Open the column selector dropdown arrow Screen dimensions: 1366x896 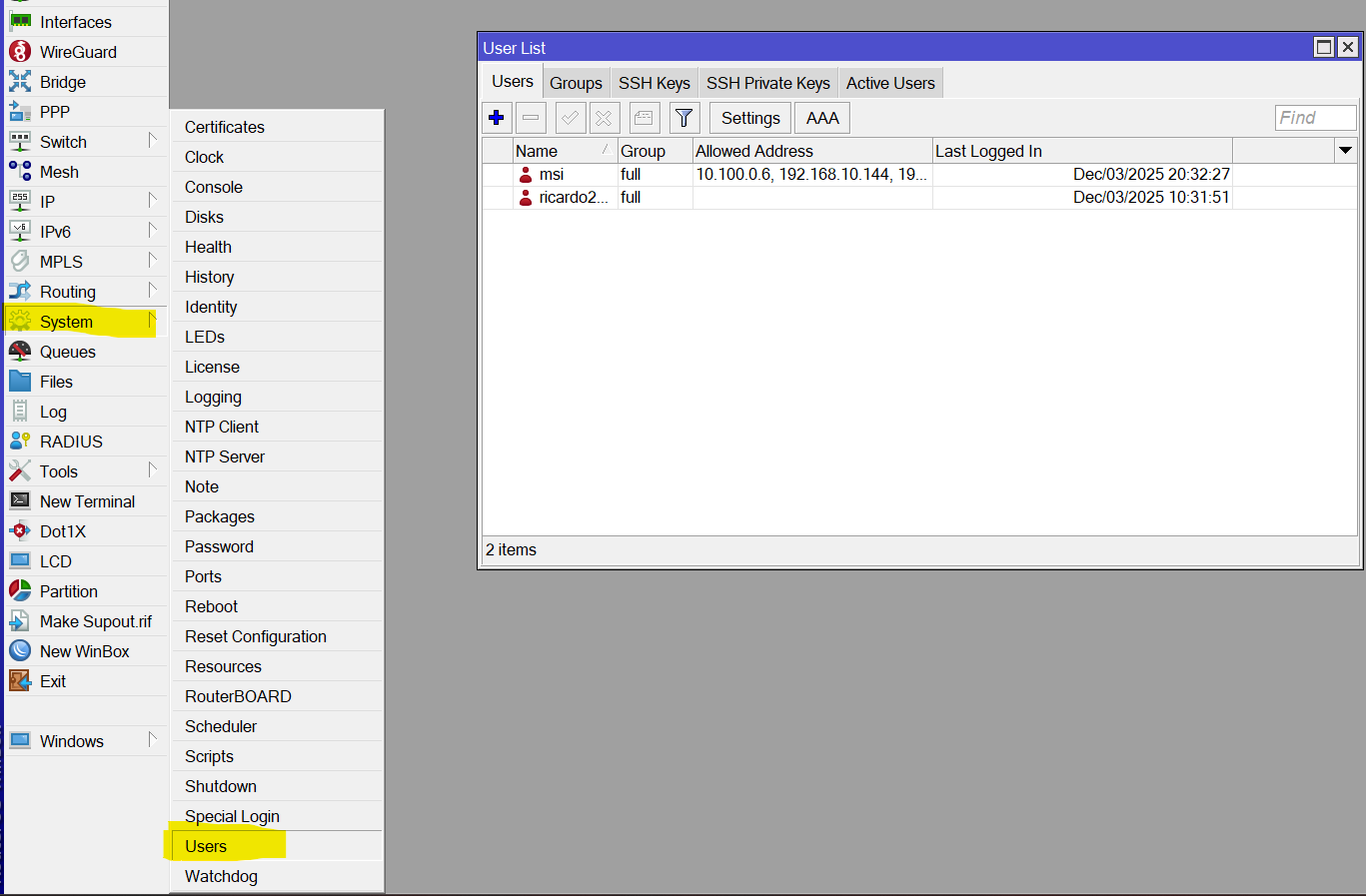tap(1345, 151)
